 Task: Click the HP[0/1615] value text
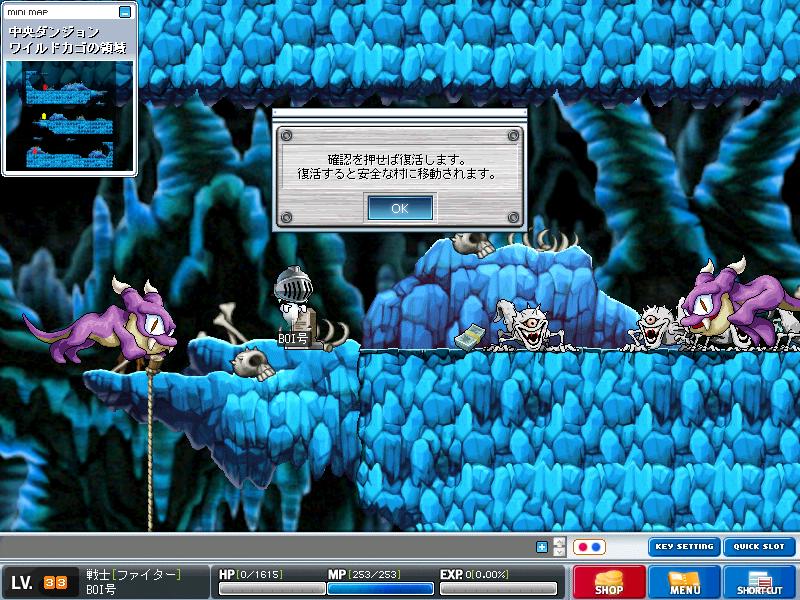[x=251, y=574]
